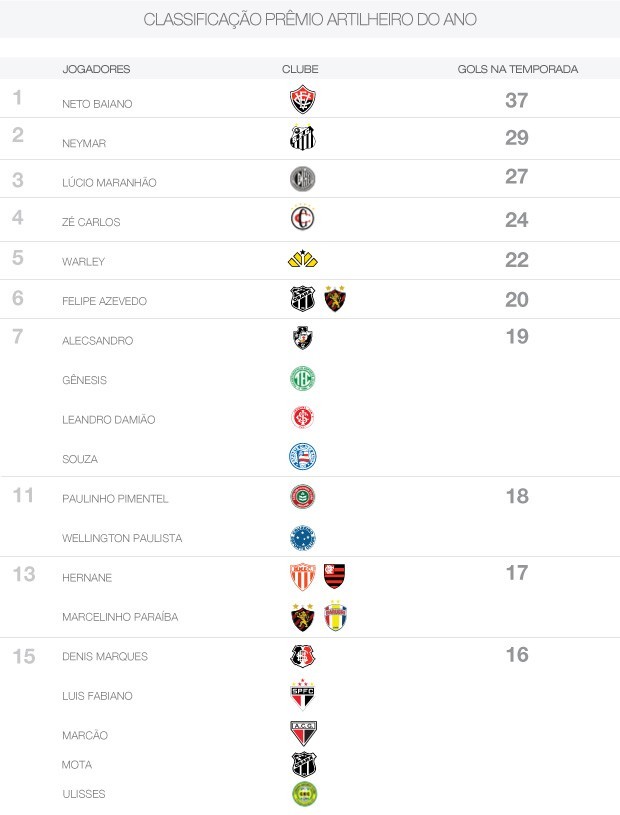Click Neto Baiano's Vitória club crest
The image size is (620, 815).
coord(302,100)
